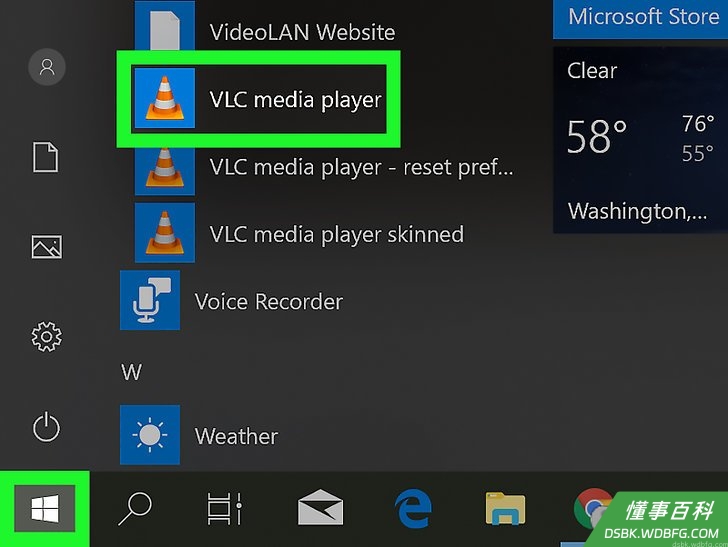Screen dimensions: 728x547
Task: Click the Windows Start button
Action: point(45,508)
